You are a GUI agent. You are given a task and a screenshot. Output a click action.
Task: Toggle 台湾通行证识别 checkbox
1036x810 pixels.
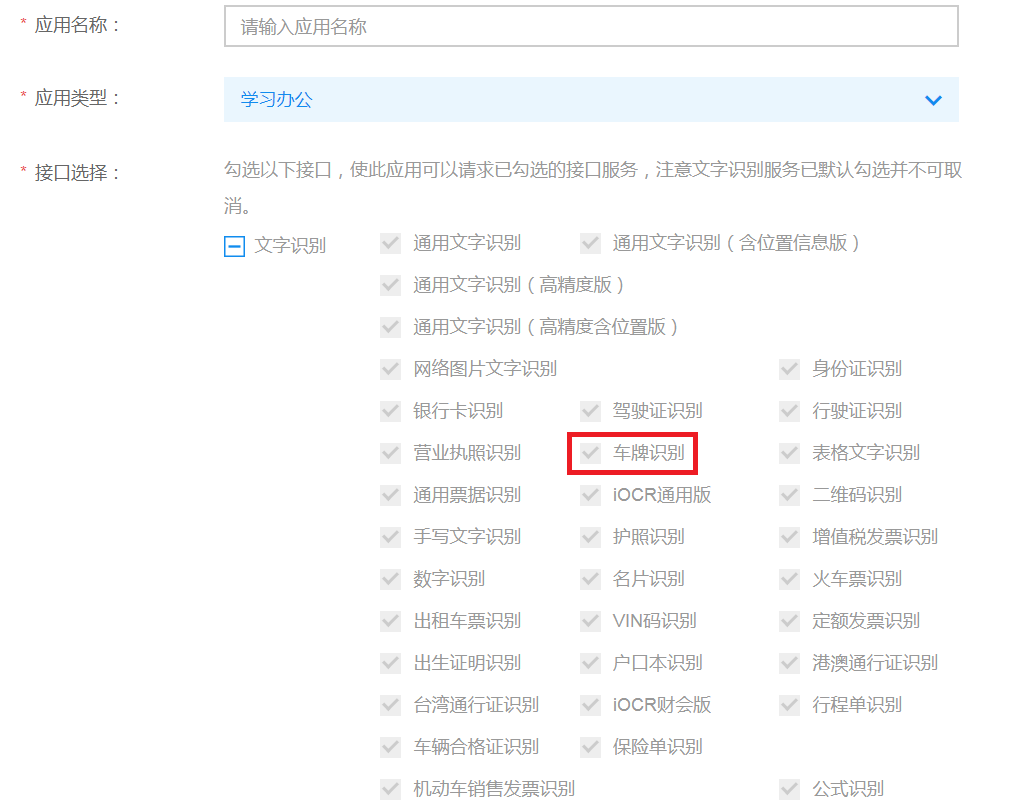pos(390,705)
